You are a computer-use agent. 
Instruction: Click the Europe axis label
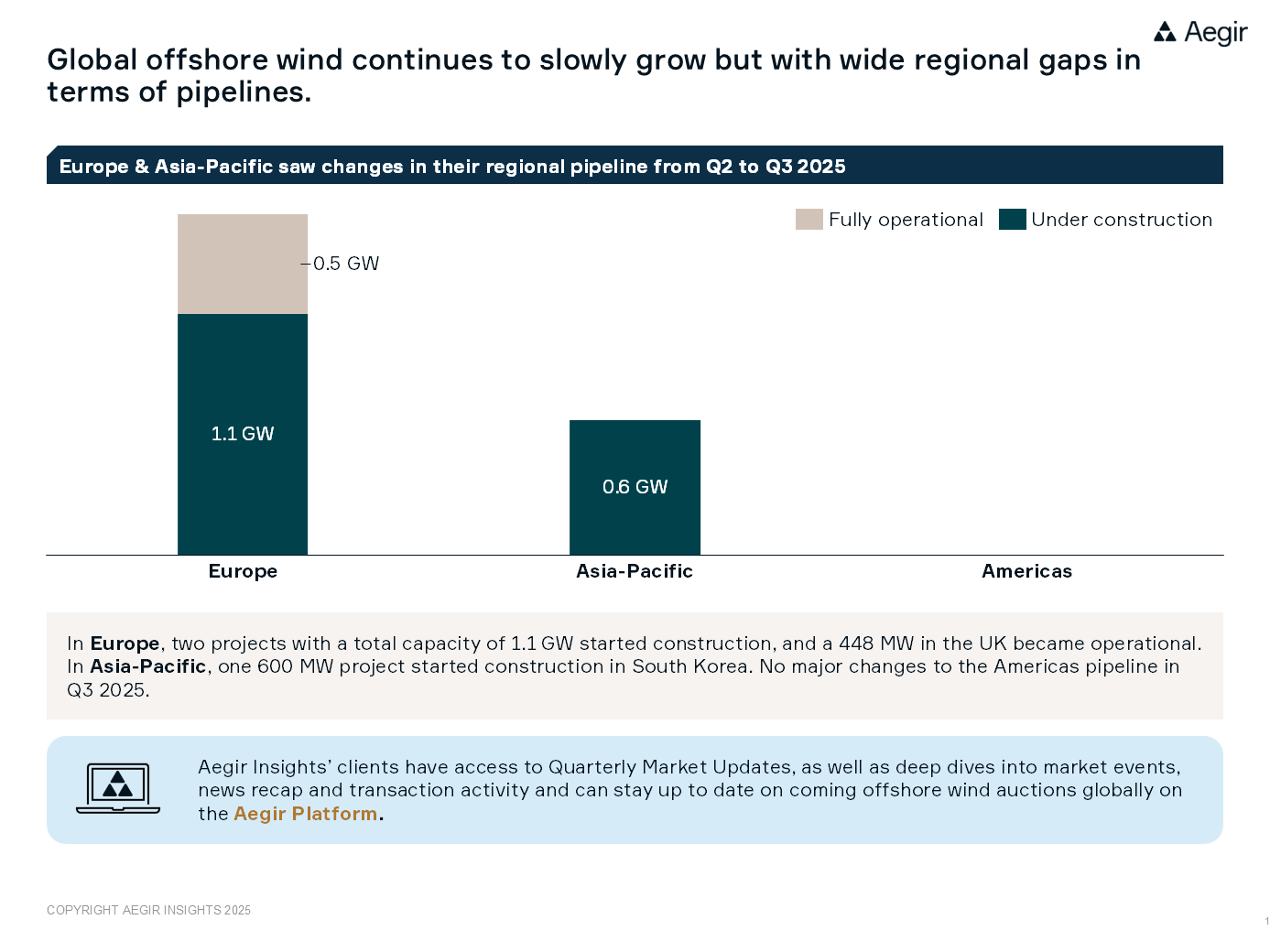(243, 571)
